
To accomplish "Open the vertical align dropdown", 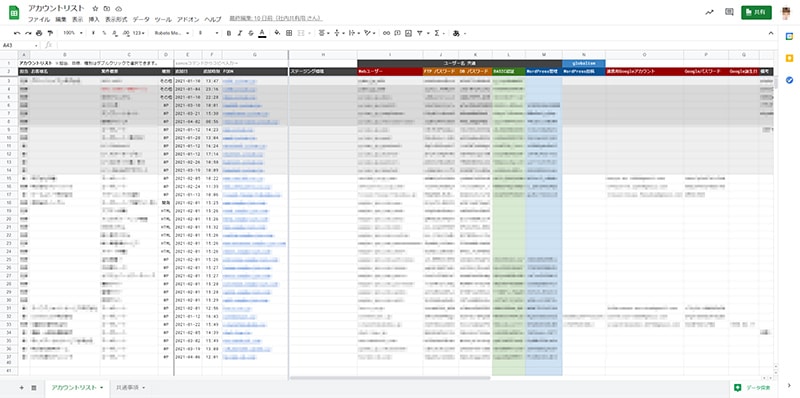I will [338, 33].
